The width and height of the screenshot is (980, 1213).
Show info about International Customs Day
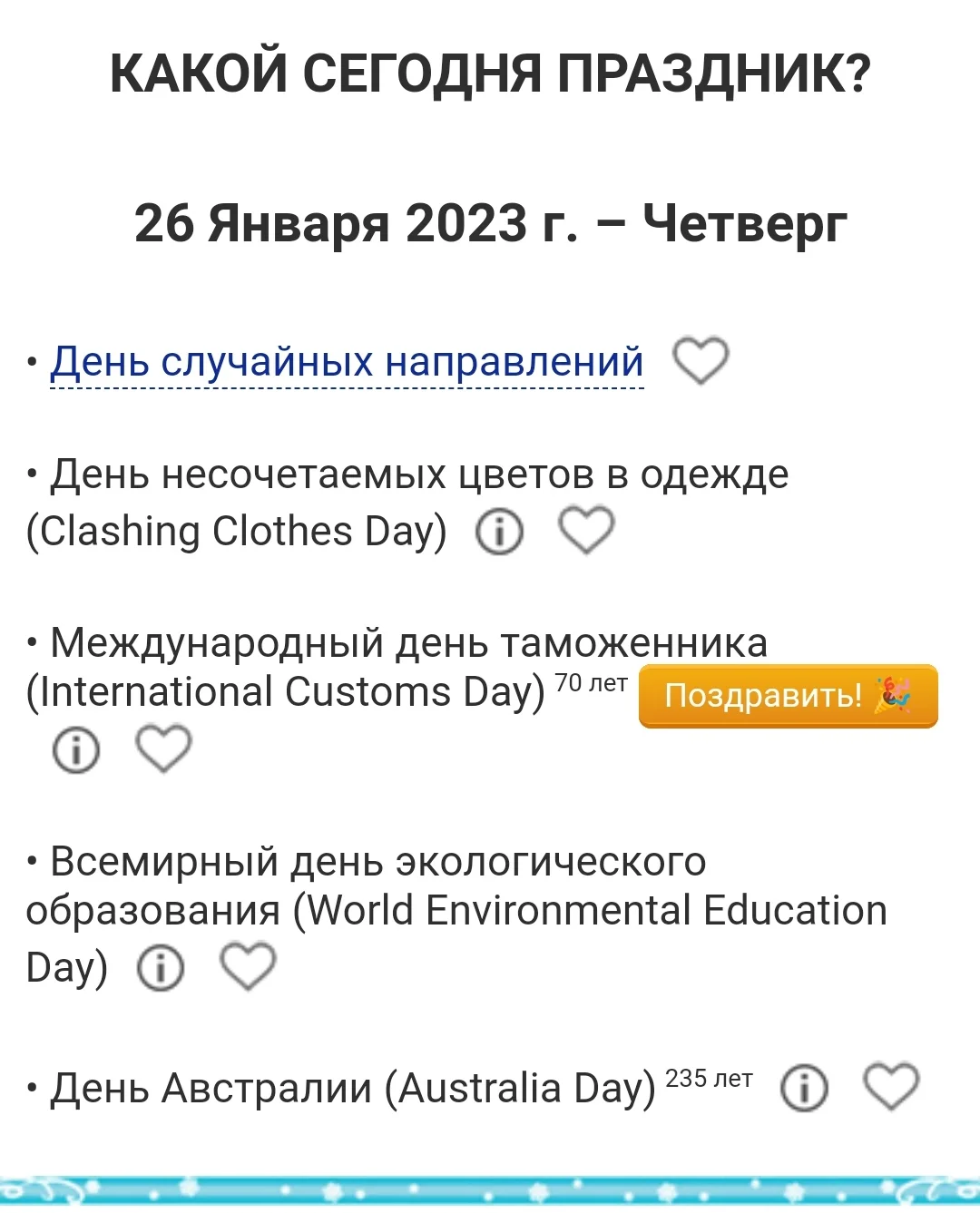(76, 750)
